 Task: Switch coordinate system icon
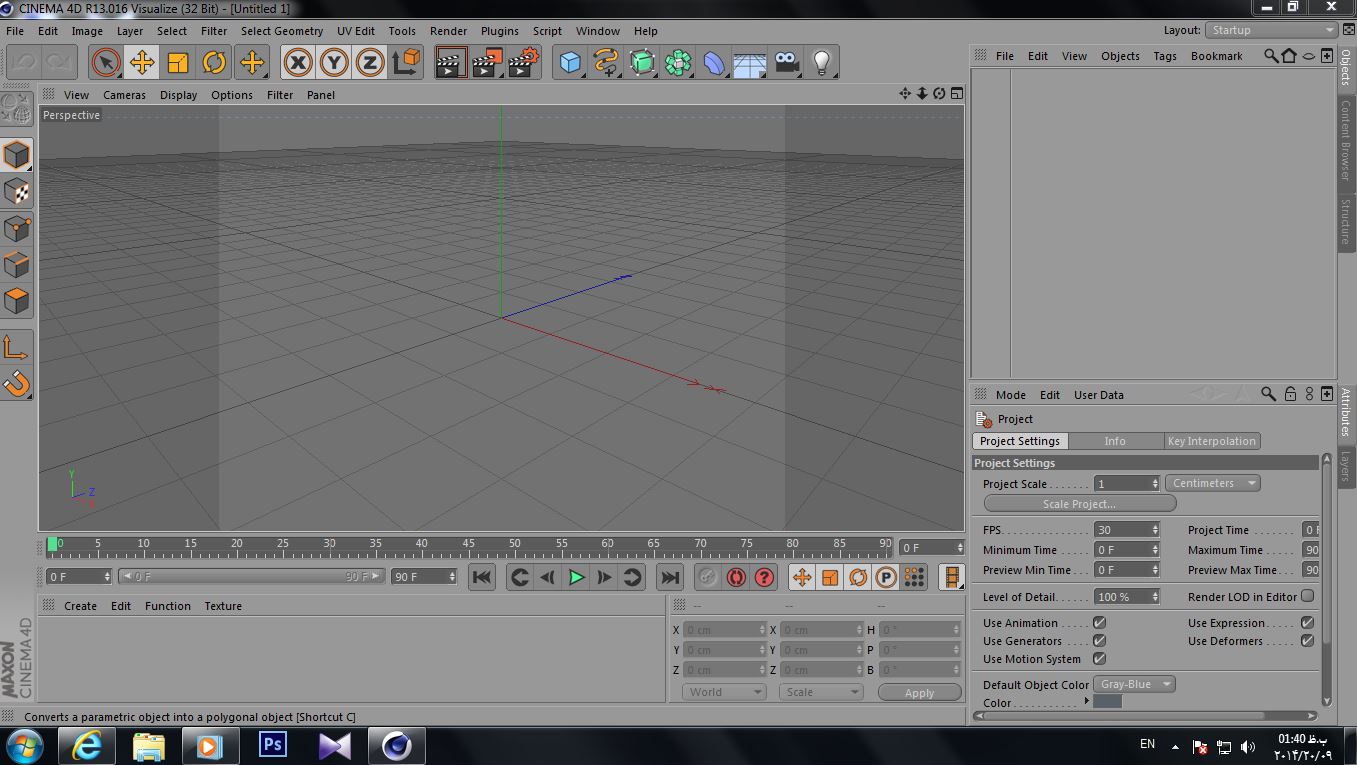(406, 63)
